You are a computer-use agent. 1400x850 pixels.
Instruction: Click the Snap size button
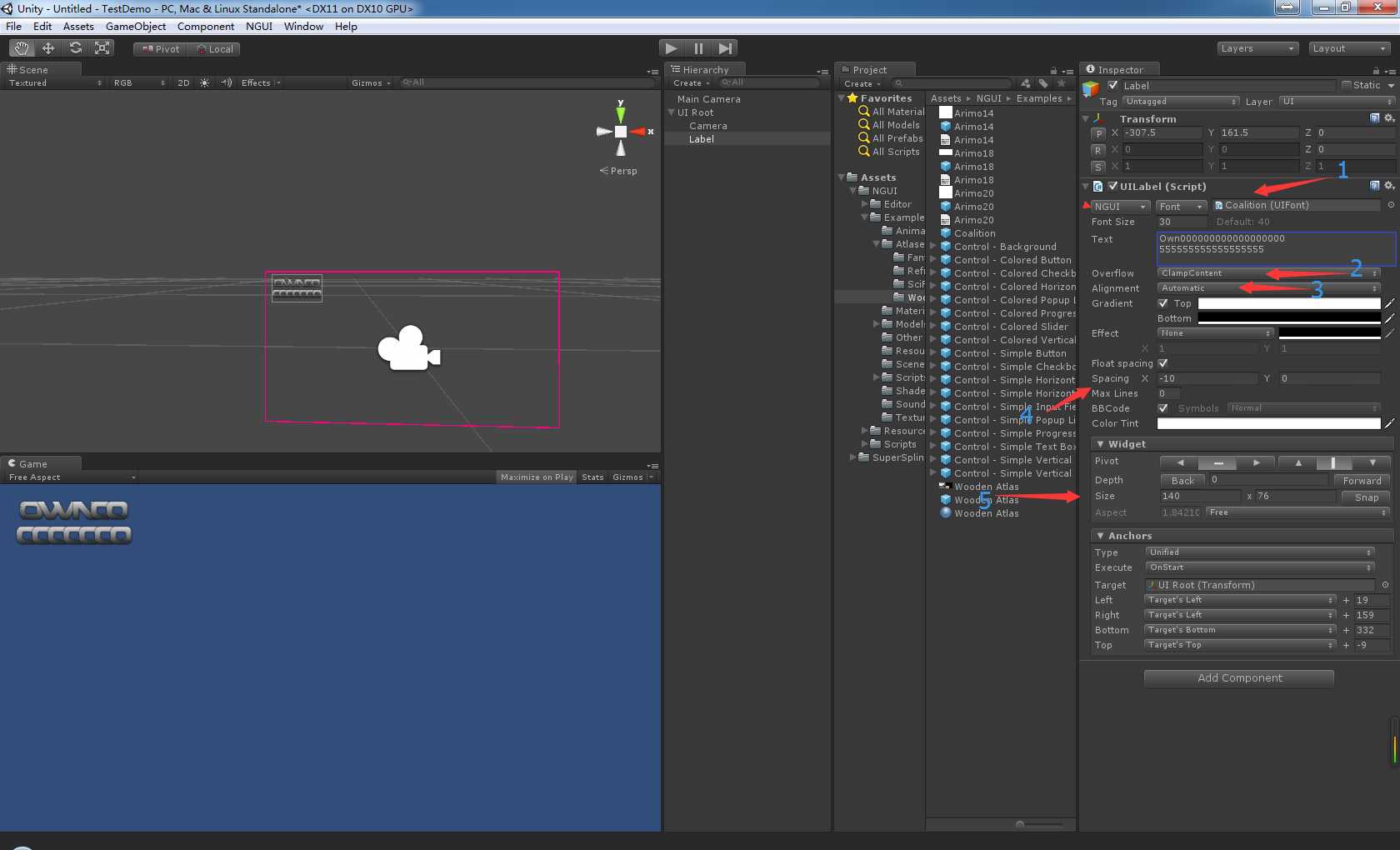[1366, 497]
